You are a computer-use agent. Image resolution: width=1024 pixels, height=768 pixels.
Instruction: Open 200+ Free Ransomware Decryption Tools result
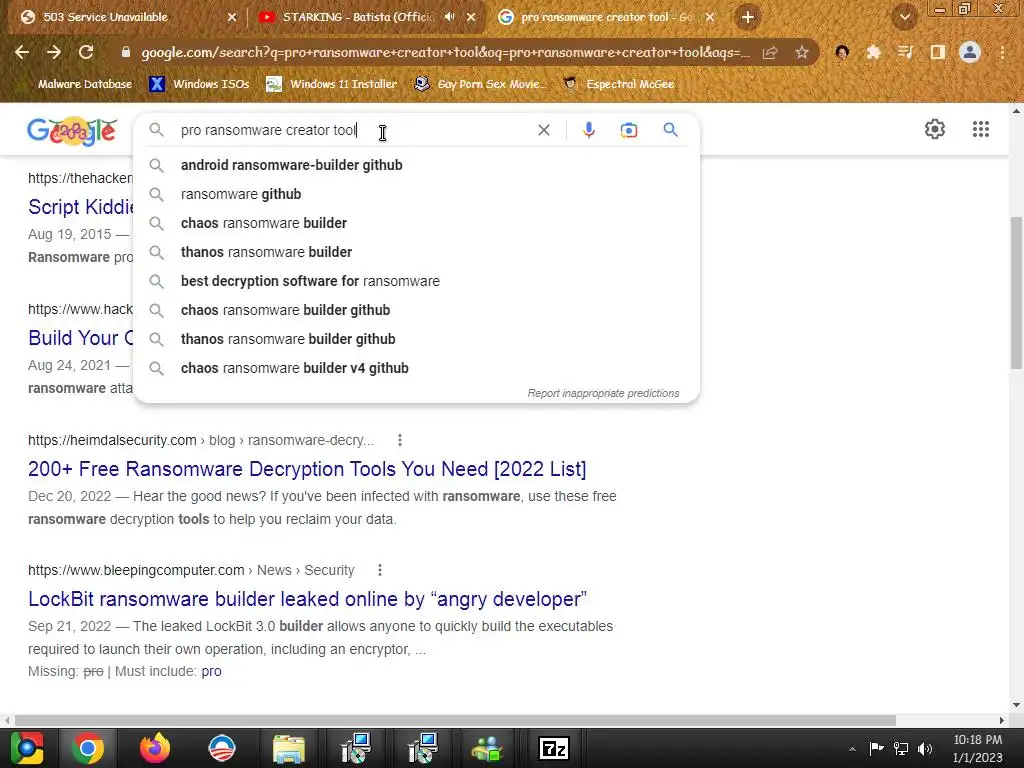[x=307, y=469]
